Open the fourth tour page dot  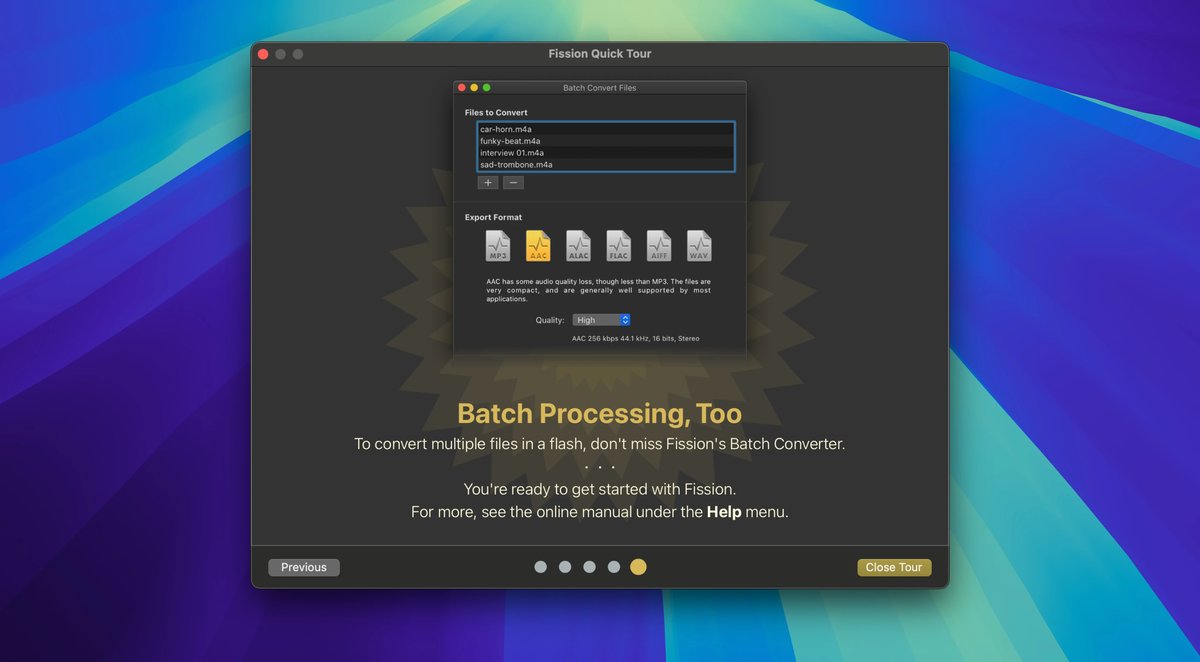(x=613, y=567)
